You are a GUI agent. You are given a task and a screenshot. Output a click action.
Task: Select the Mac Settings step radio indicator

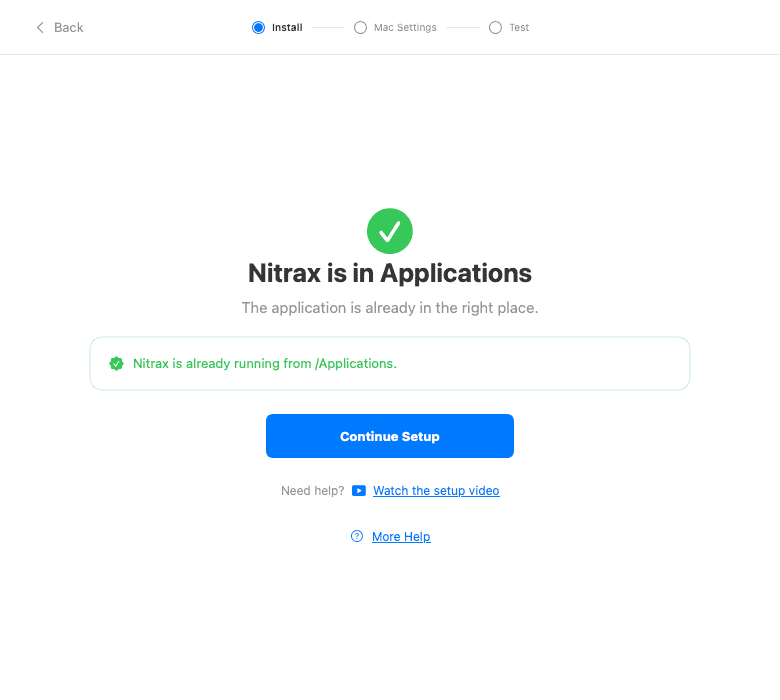tap(360, 27)
